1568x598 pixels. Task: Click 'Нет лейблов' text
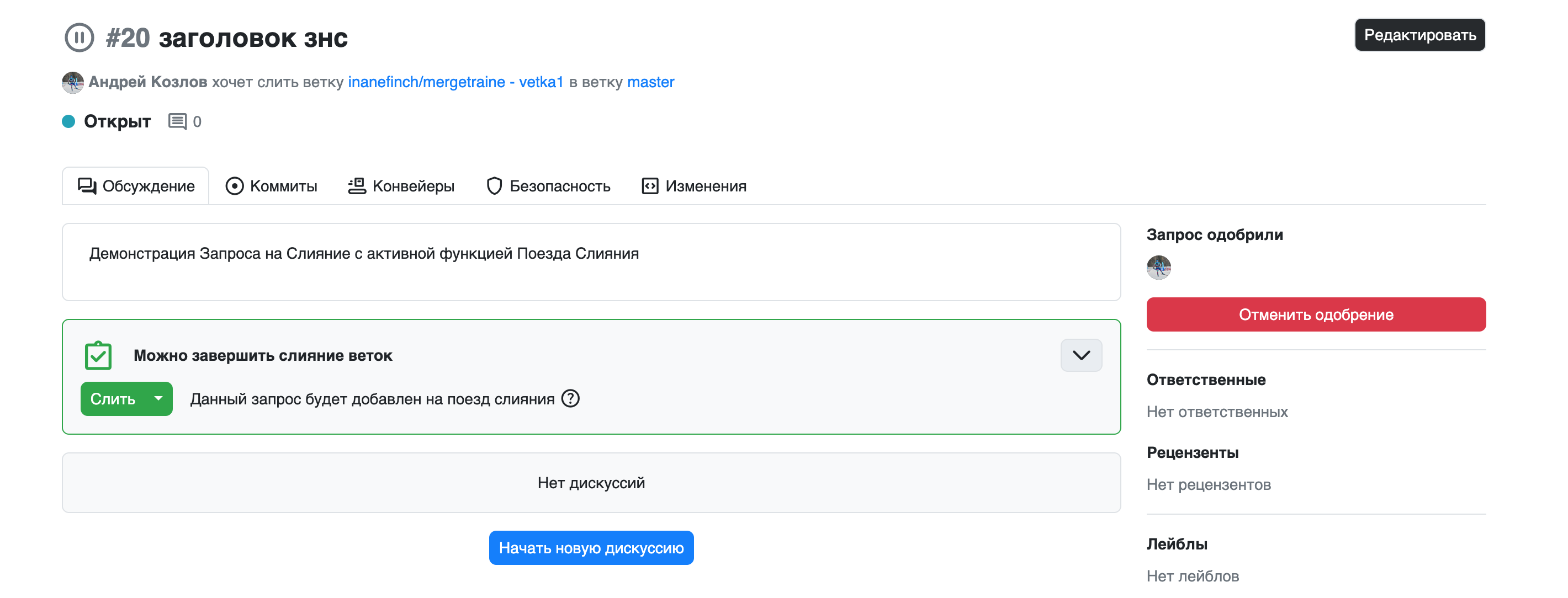pyautogui.click(x=1193, y=576)
